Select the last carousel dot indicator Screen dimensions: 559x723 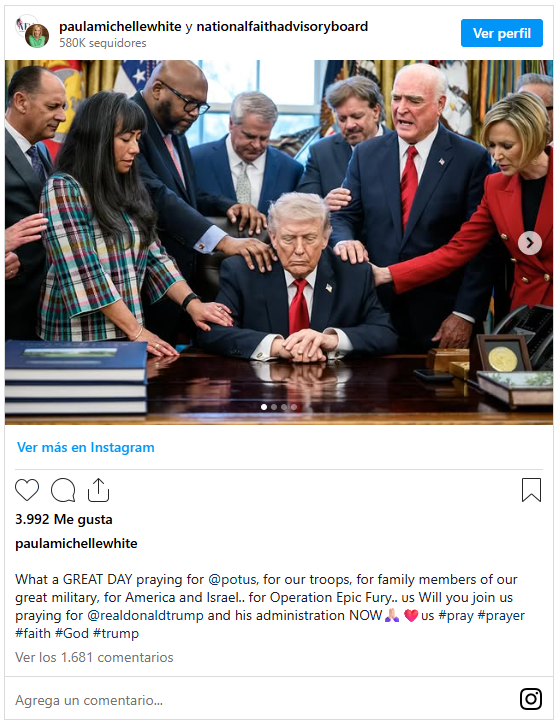click(294, 407)
